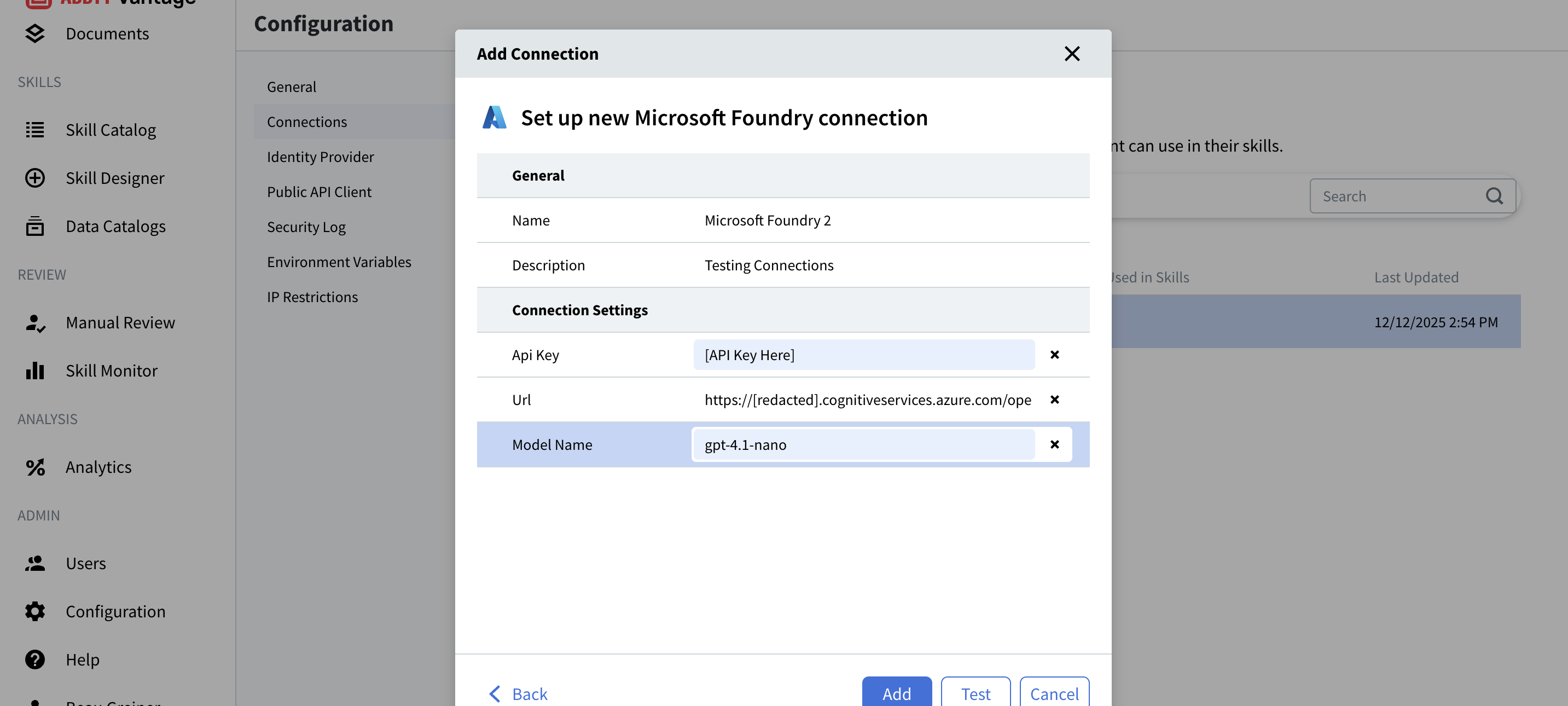Open the Security Log settings tab
This screenshot has width=1568, height=706.
[307, 227]
